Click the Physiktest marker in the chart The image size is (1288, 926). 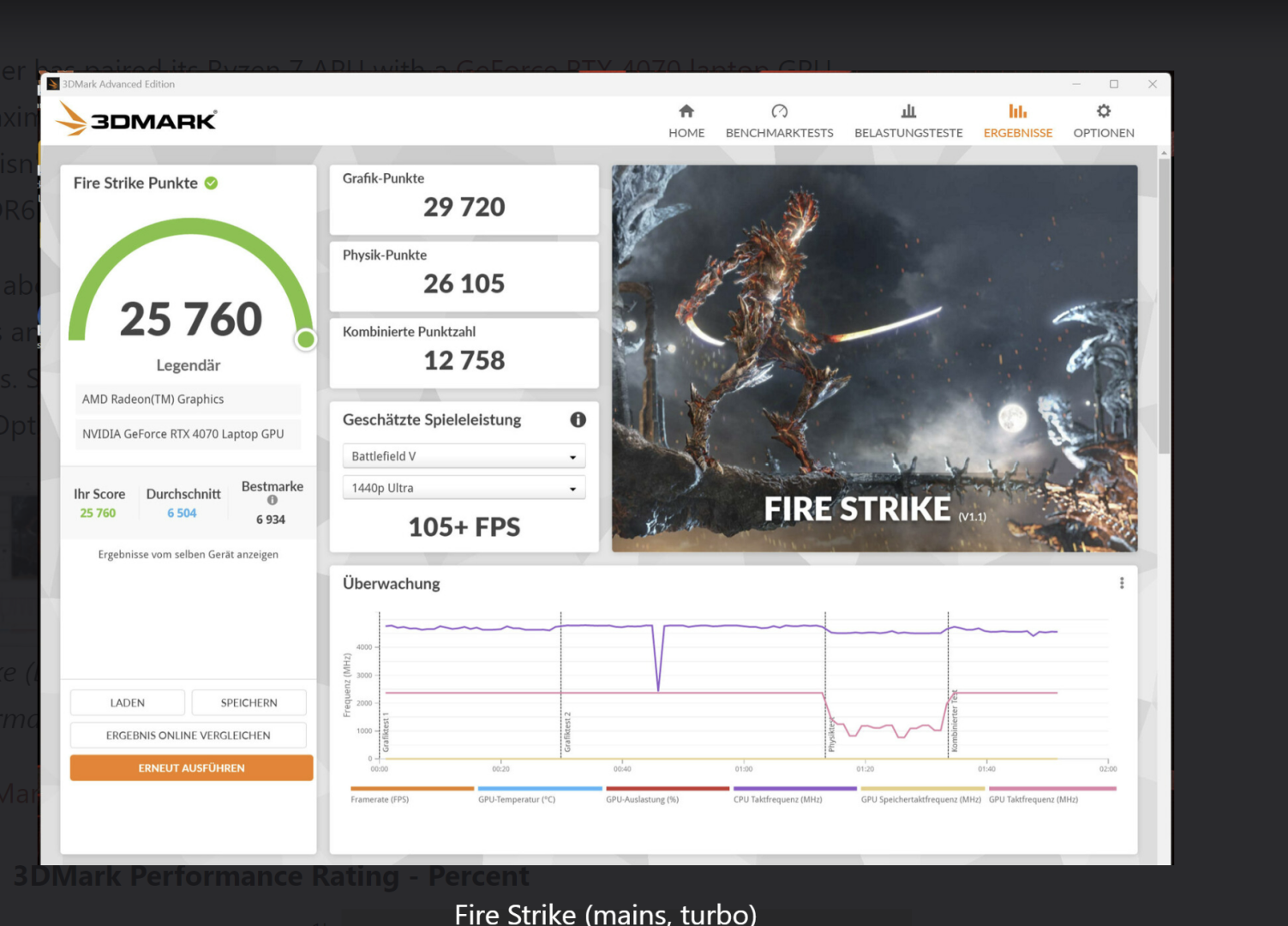coord(830,735)
